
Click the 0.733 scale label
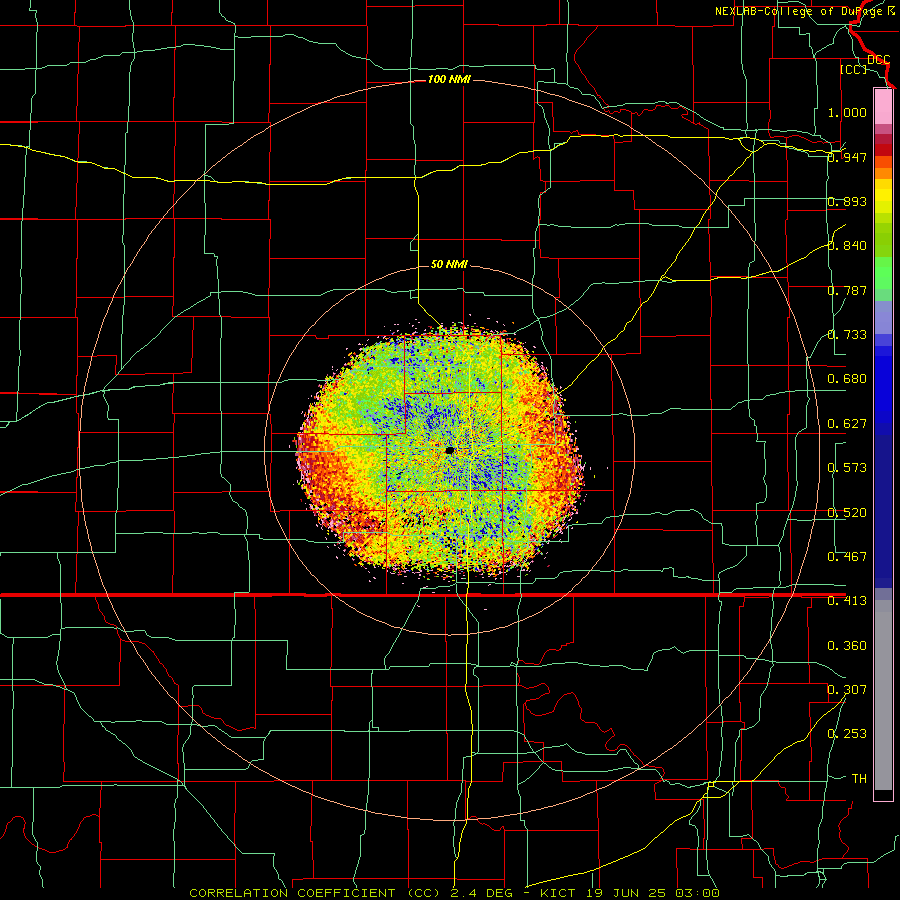(x=847, y=335)
